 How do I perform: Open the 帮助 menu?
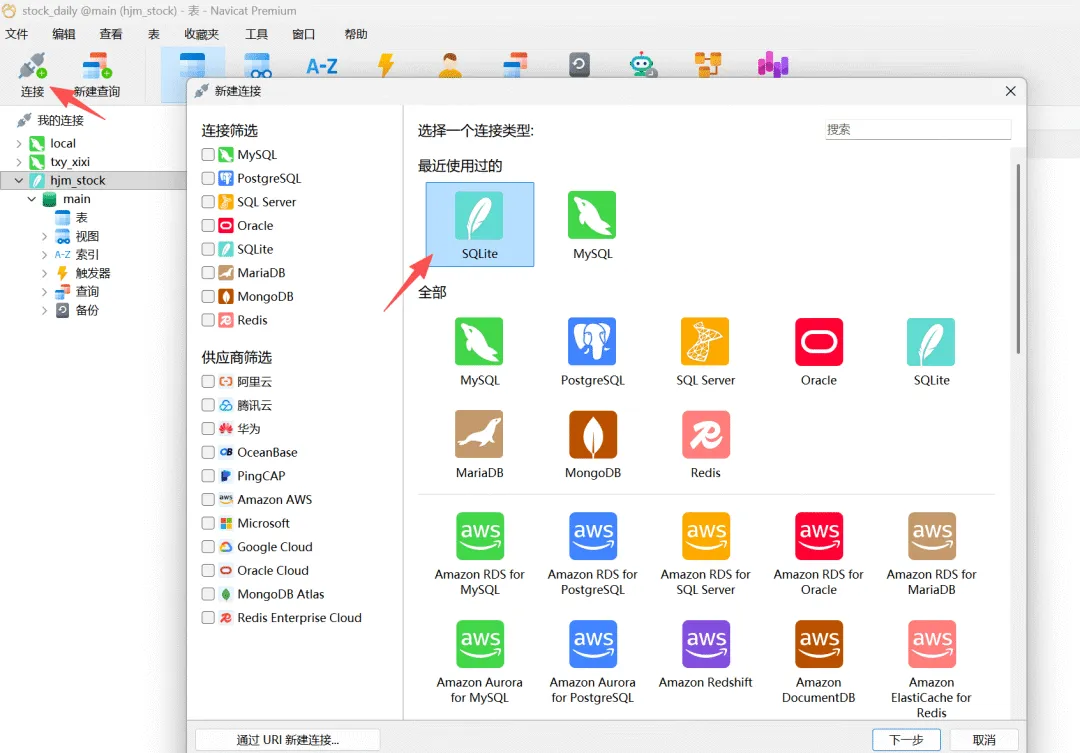point(355,34)
